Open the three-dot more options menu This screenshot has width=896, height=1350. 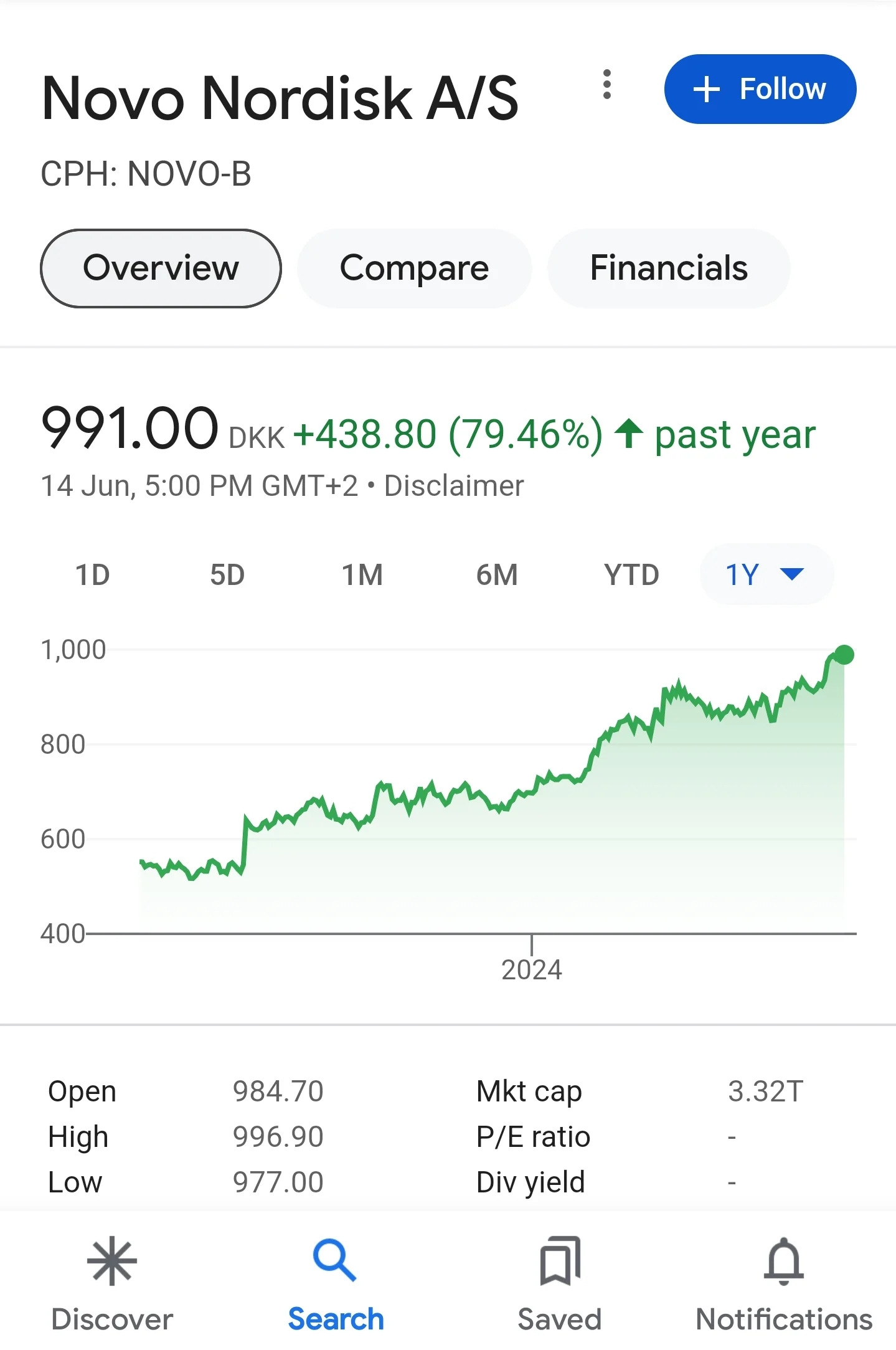(x=607, y=84)
